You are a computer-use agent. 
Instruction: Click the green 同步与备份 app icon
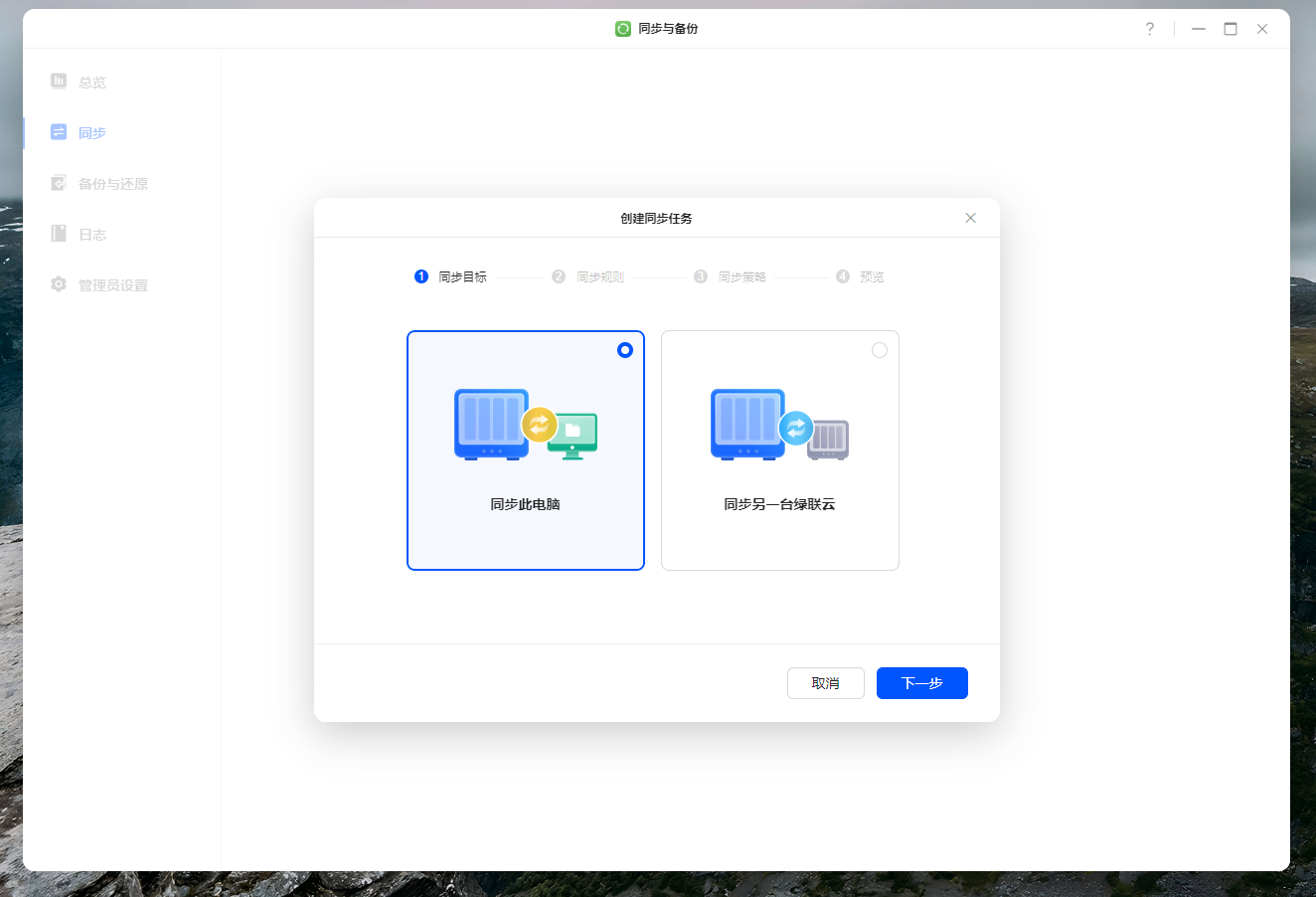[623, 29]
